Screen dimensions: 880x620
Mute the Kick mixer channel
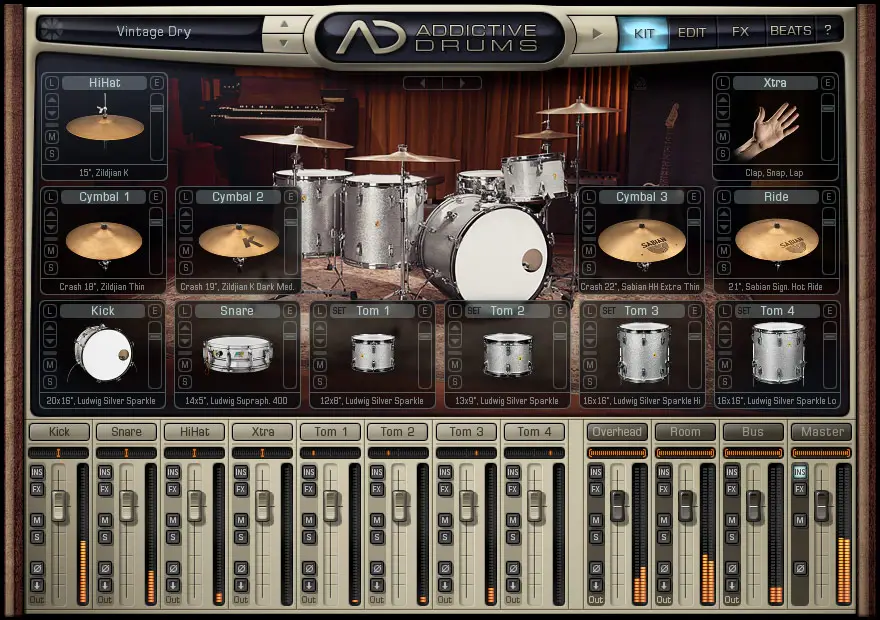click(37, 520)
